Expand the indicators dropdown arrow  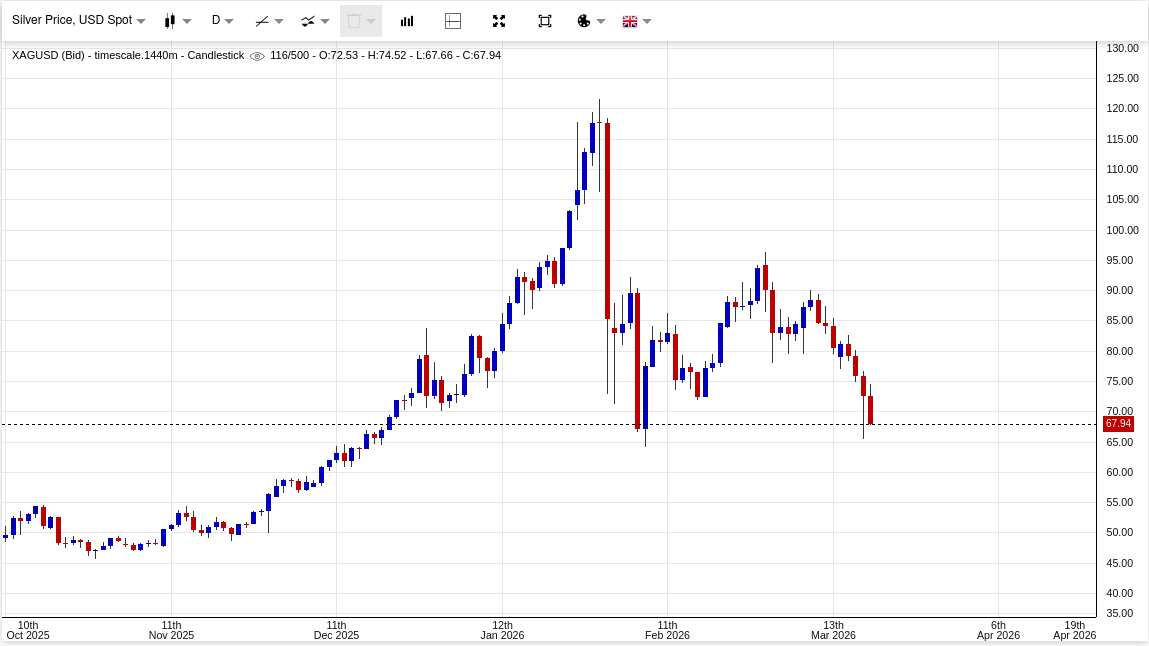[x=325, y=21]
